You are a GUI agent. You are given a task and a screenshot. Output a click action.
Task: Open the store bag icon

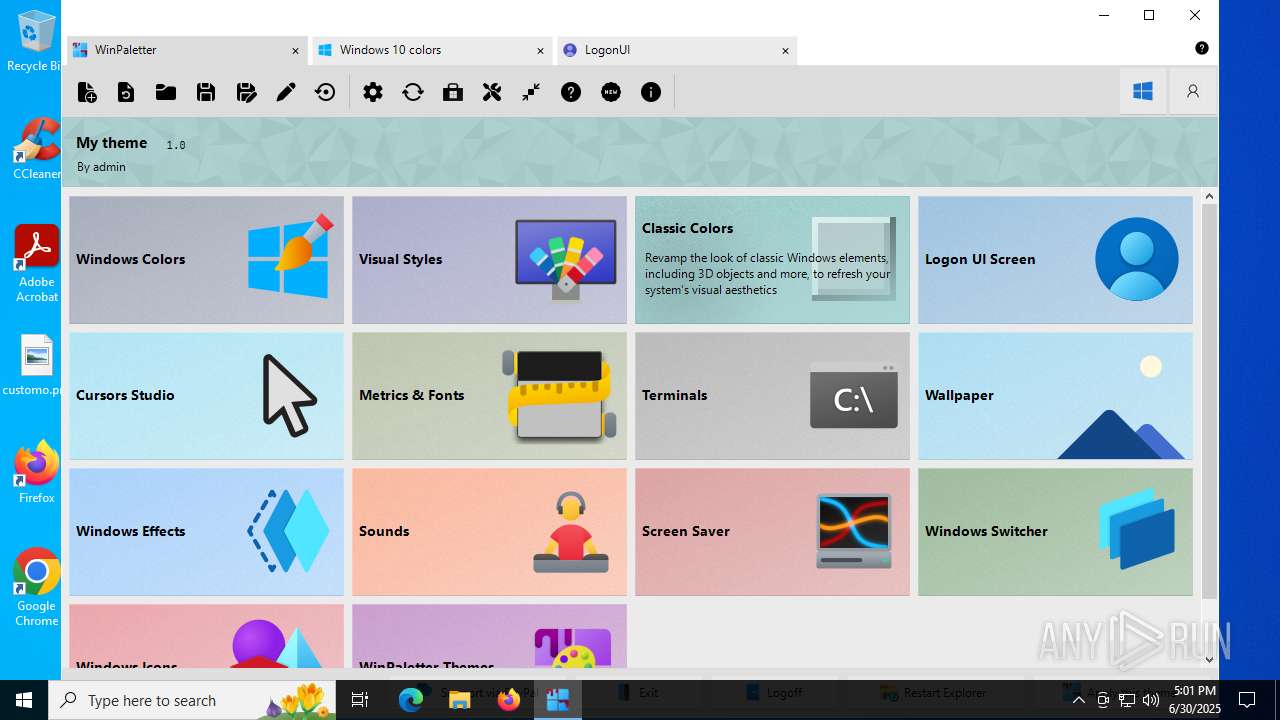[x=453, y=92]
